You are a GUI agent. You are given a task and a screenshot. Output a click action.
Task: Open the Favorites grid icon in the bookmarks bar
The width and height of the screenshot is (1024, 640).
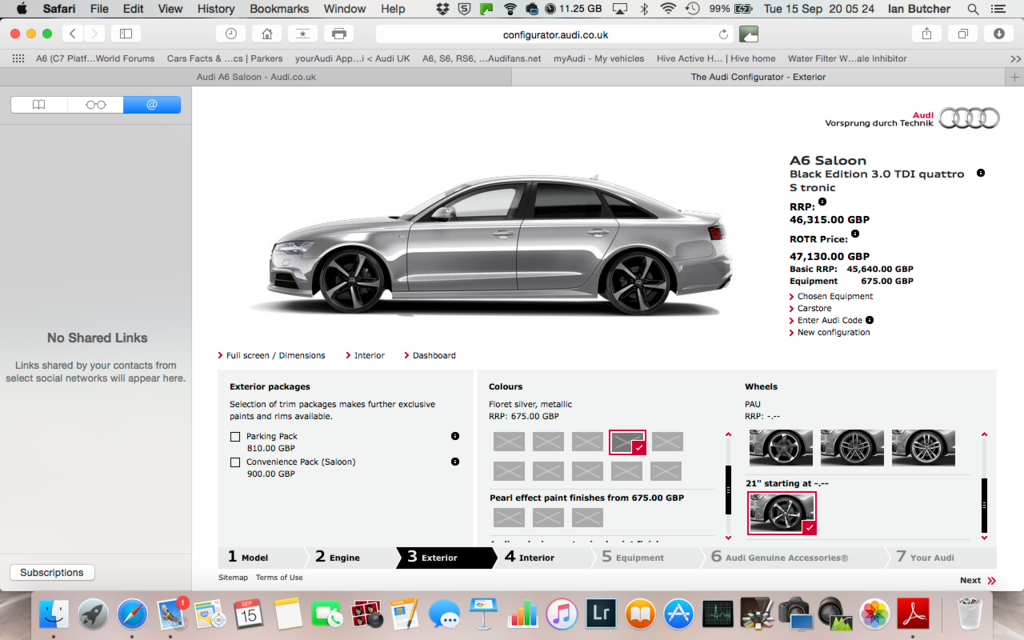pos(18,58)
